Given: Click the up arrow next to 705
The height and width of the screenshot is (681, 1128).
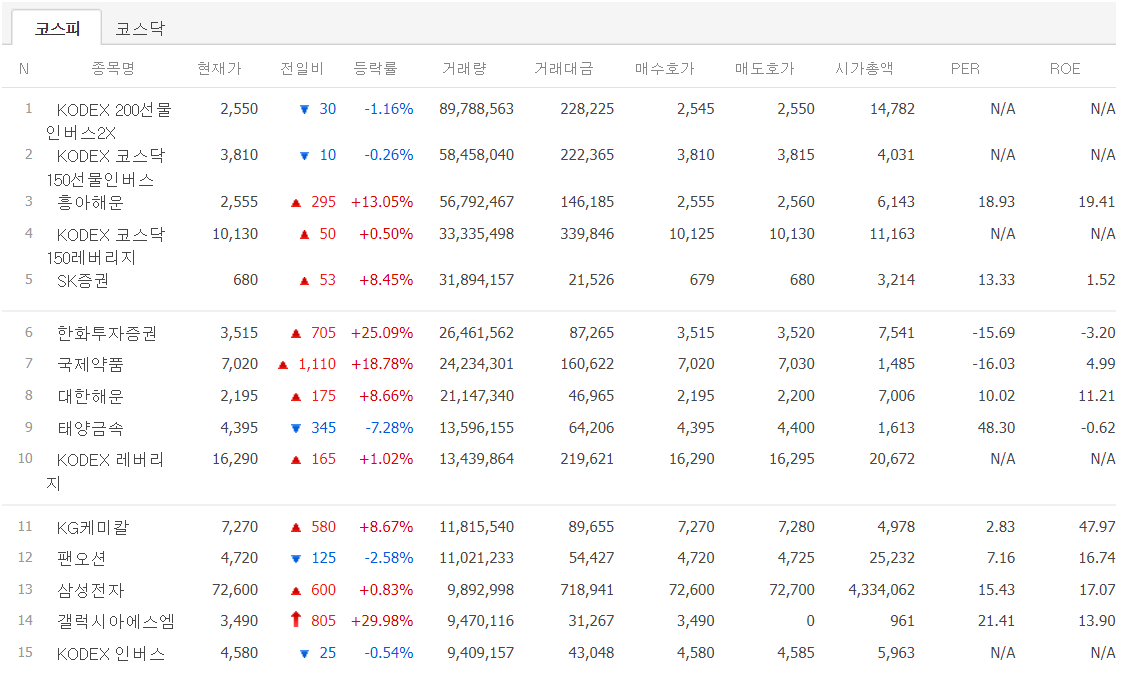Looking at the screenshot, I should pyautogui.click(x=296, y=334).
